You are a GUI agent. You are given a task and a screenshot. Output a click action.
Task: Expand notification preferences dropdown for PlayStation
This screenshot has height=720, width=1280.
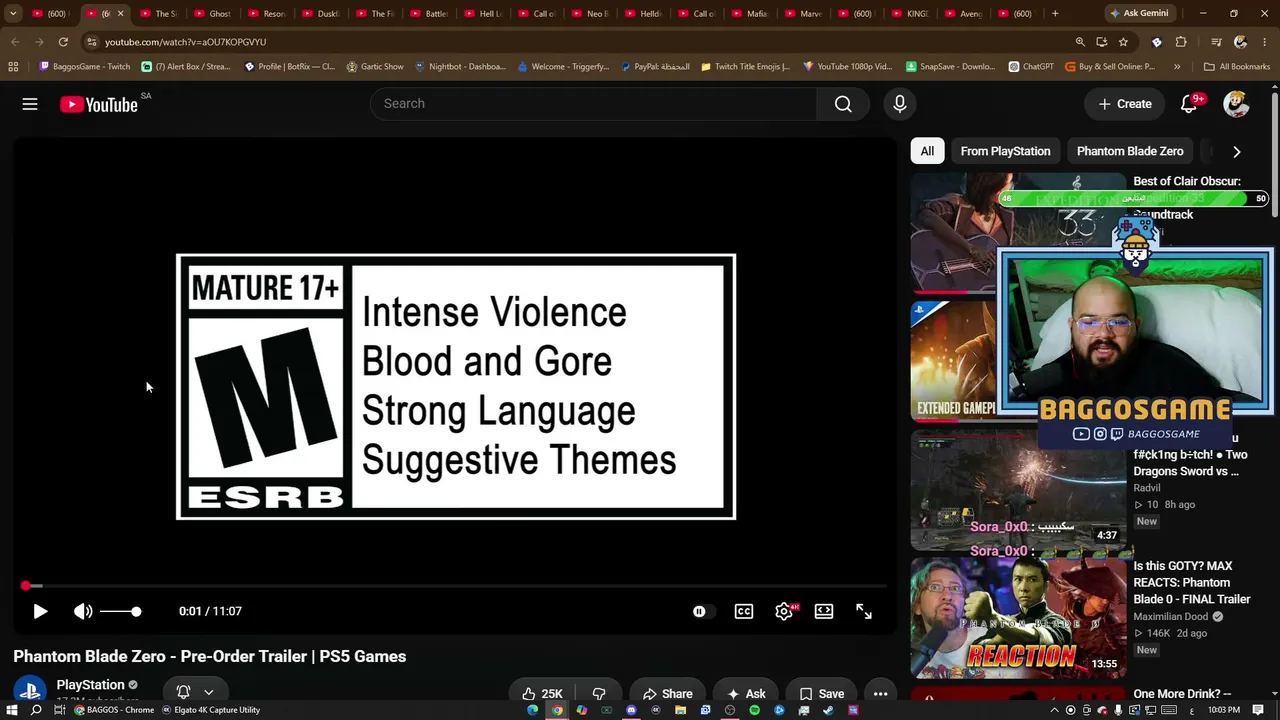(208, 692)
